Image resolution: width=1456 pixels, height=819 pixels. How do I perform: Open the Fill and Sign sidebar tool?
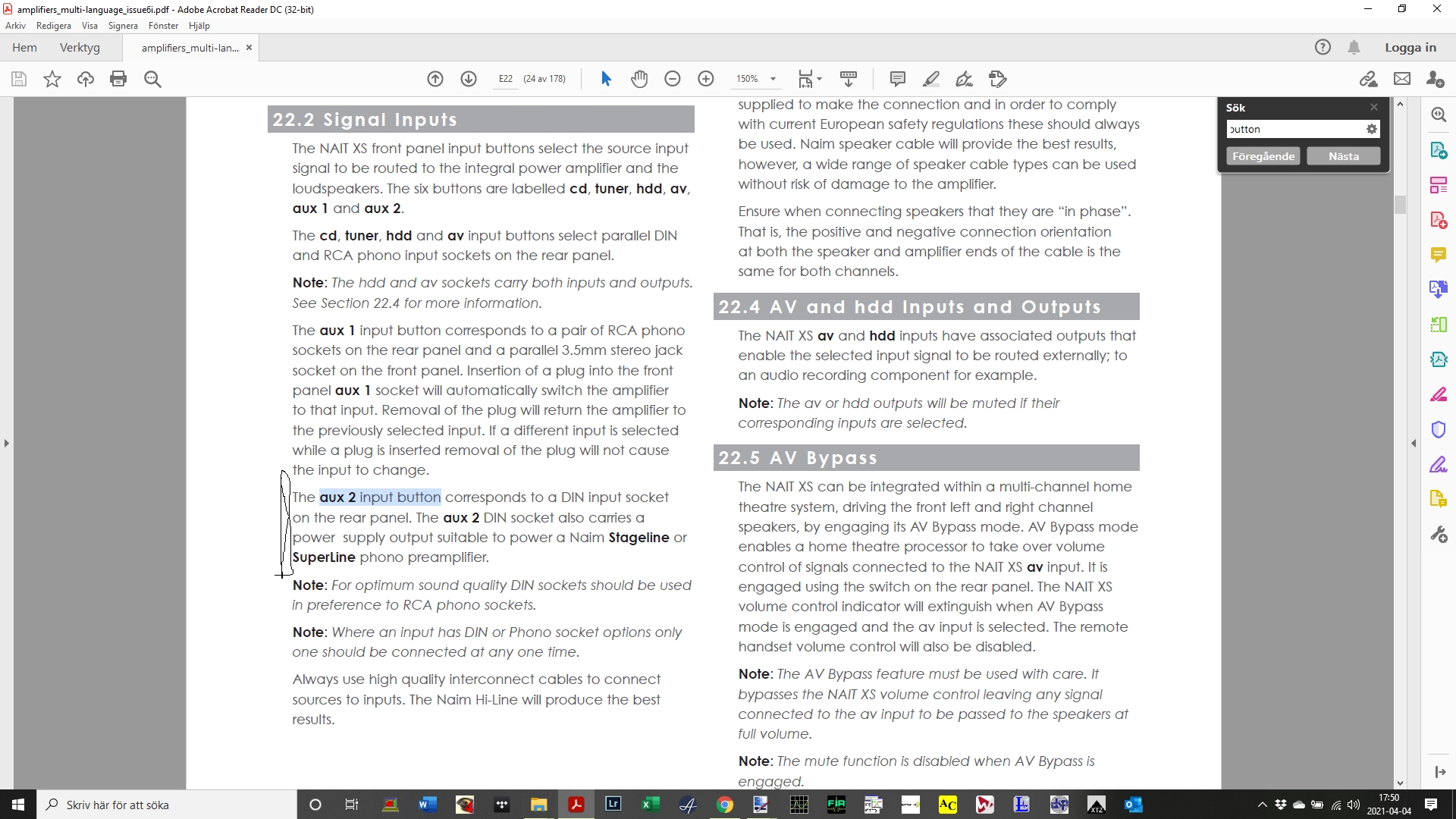coord(1439,464)
